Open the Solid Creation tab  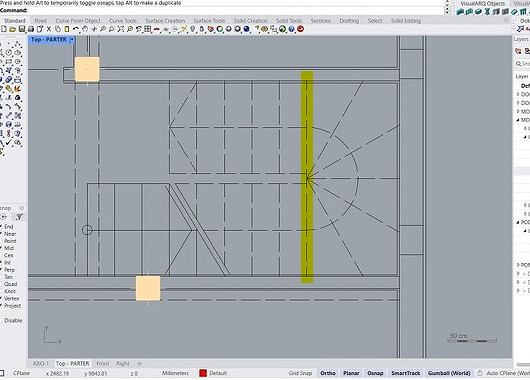[x=250, y=21]
